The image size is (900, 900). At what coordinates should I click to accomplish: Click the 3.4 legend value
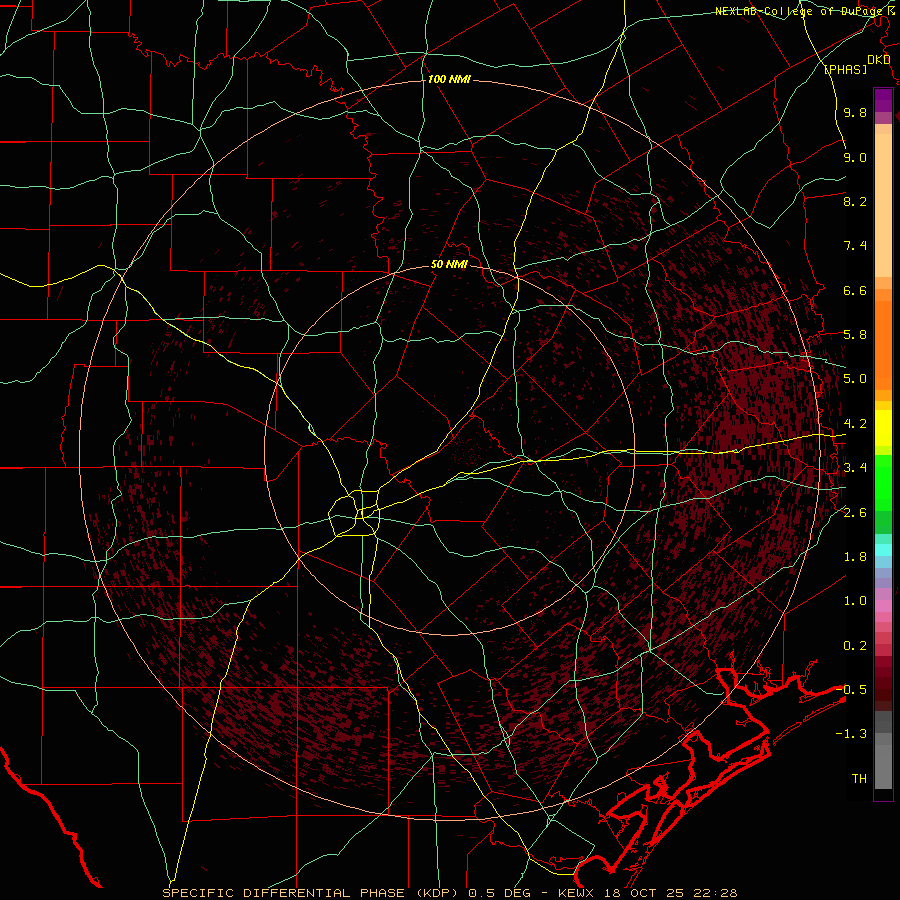point(855,468)
